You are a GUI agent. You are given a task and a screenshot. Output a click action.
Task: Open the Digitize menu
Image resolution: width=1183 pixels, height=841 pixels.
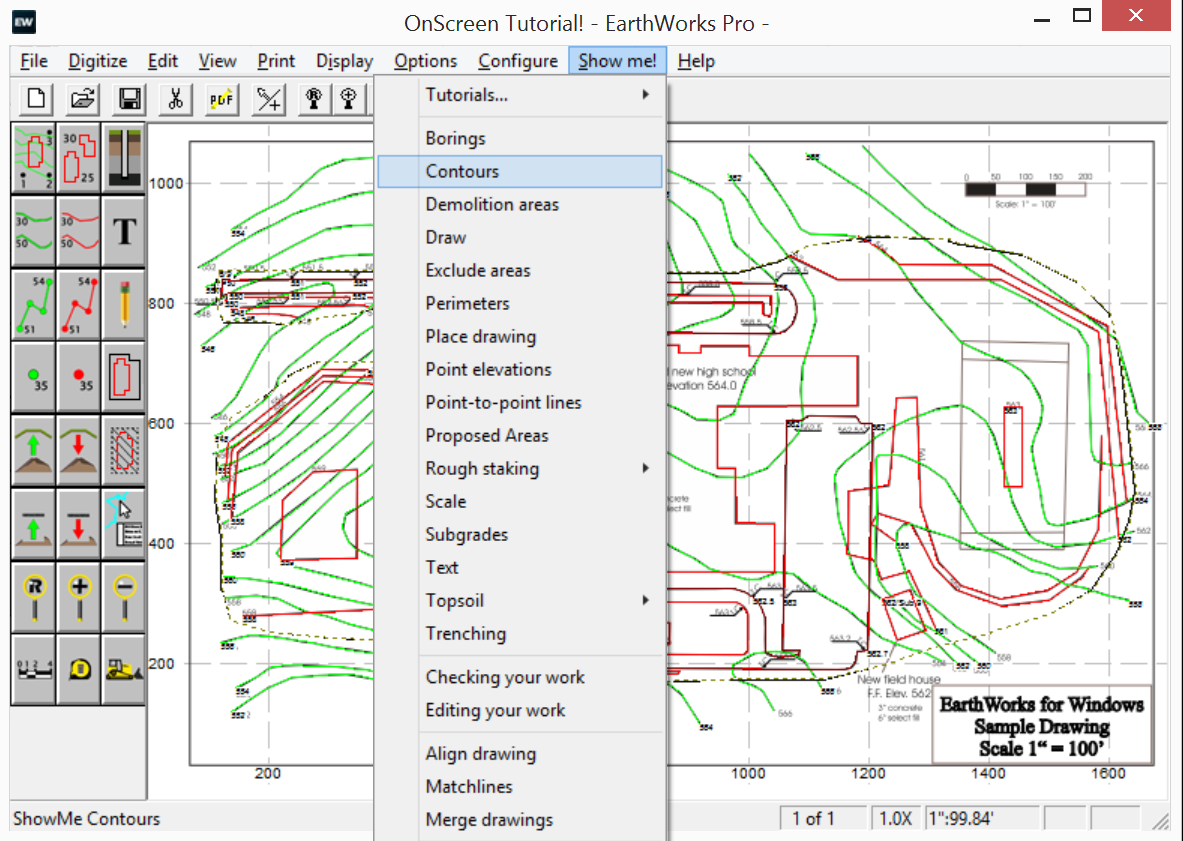click(x=97, y=61)
